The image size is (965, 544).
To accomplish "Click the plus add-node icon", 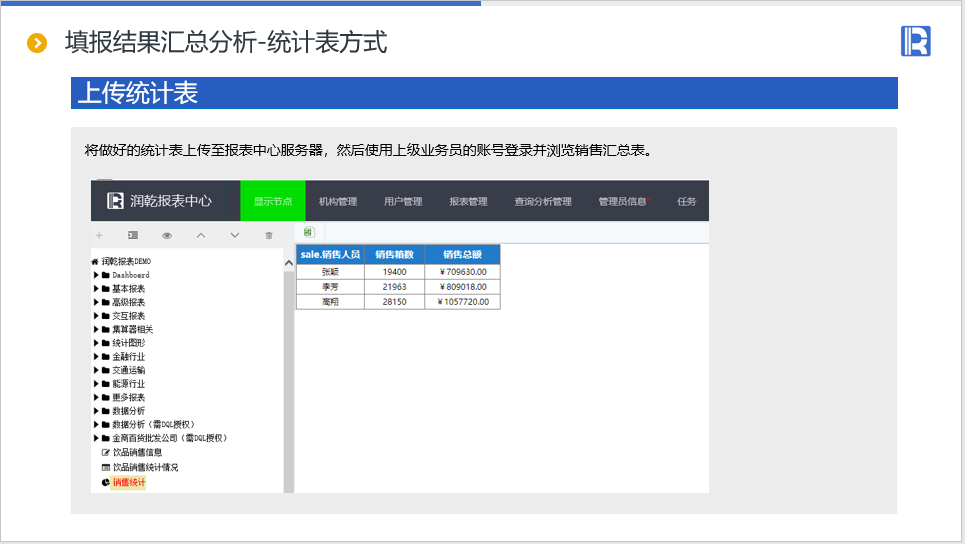I will [x=99, y=235].
